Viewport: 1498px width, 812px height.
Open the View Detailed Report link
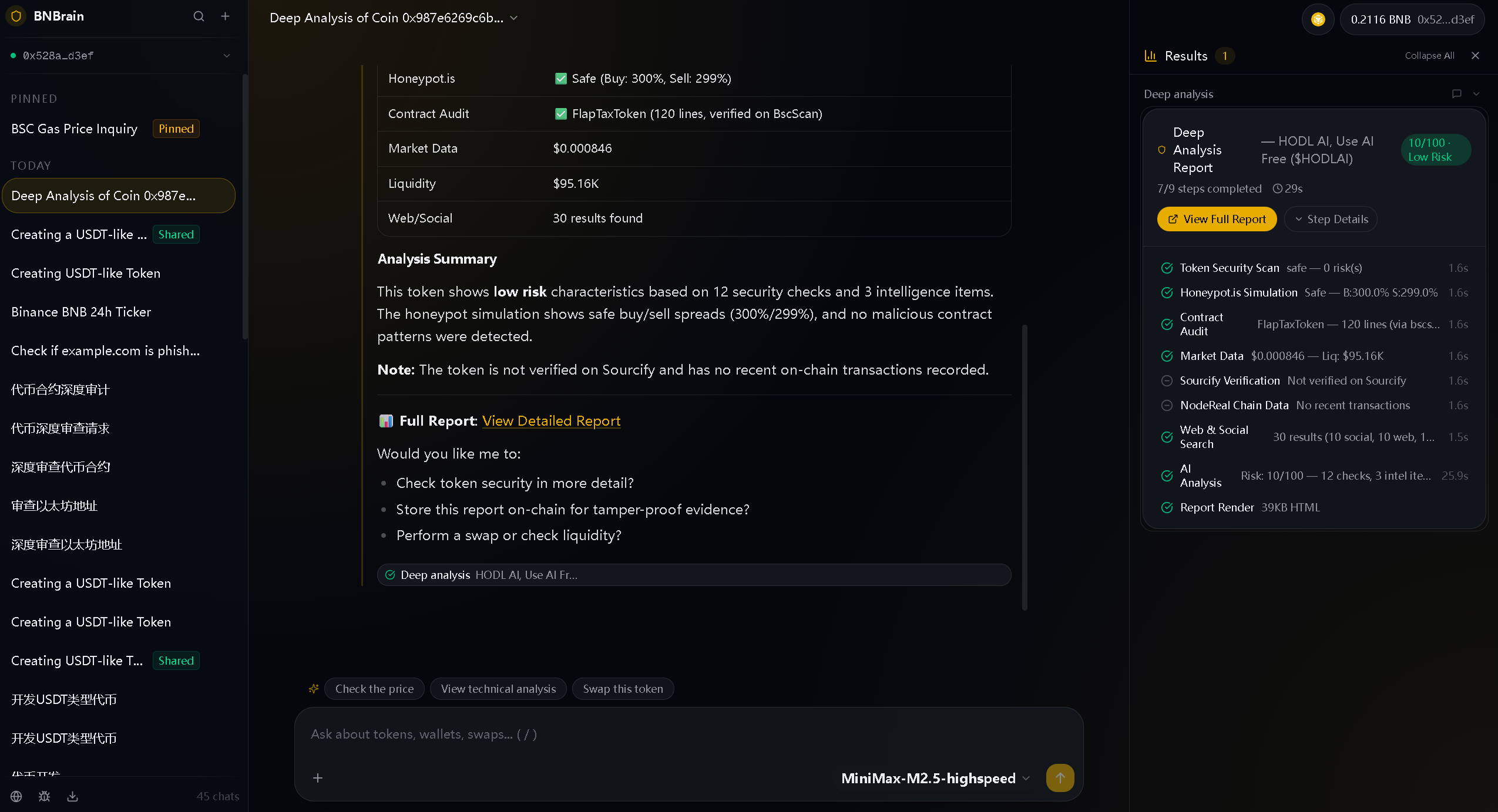click(551, 421)
